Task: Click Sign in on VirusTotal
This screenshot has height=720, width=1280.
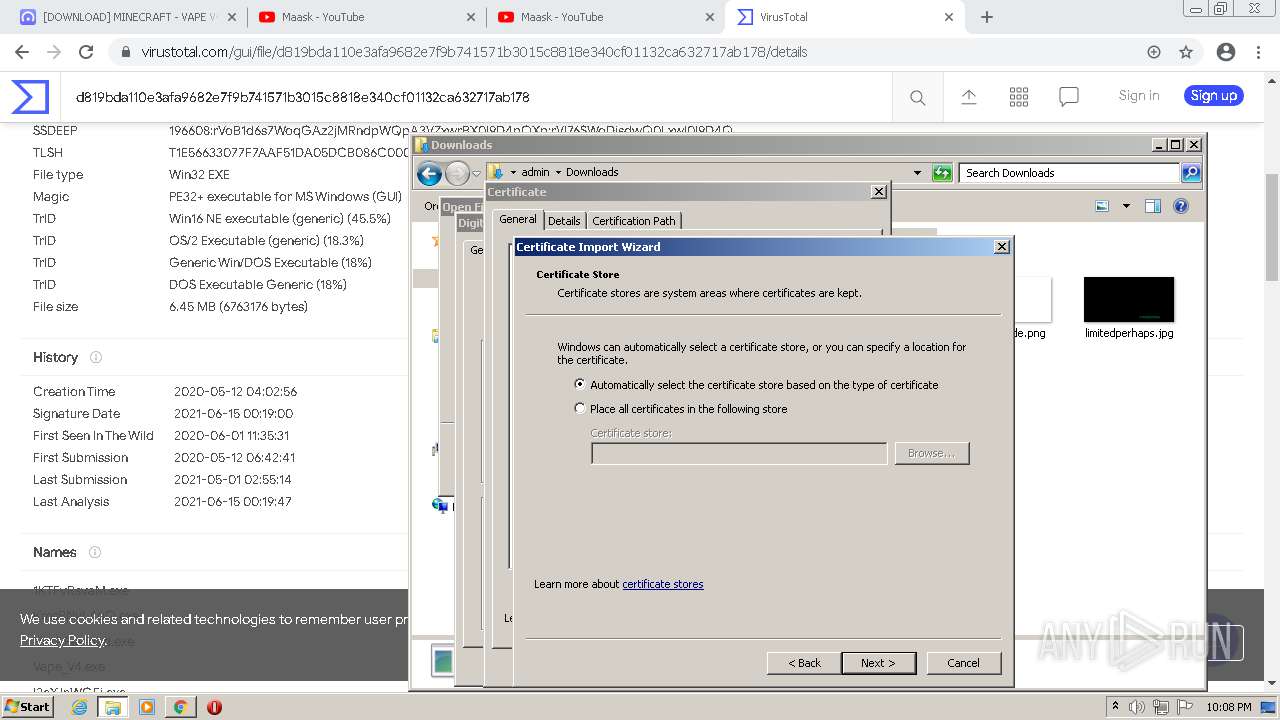Action: tap(1139, 96)
